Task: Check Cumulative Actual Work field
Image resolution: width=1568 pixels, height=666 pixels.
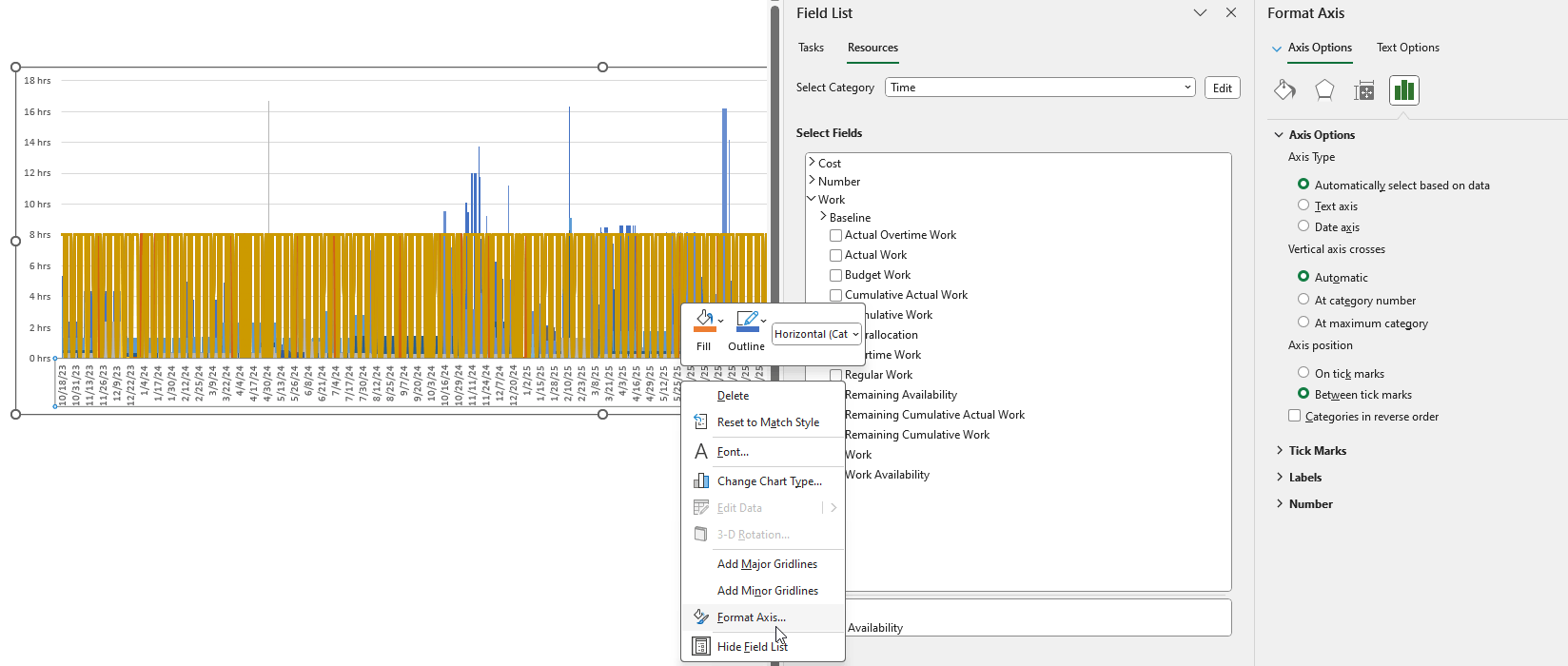Action: (x=835, y=295)
